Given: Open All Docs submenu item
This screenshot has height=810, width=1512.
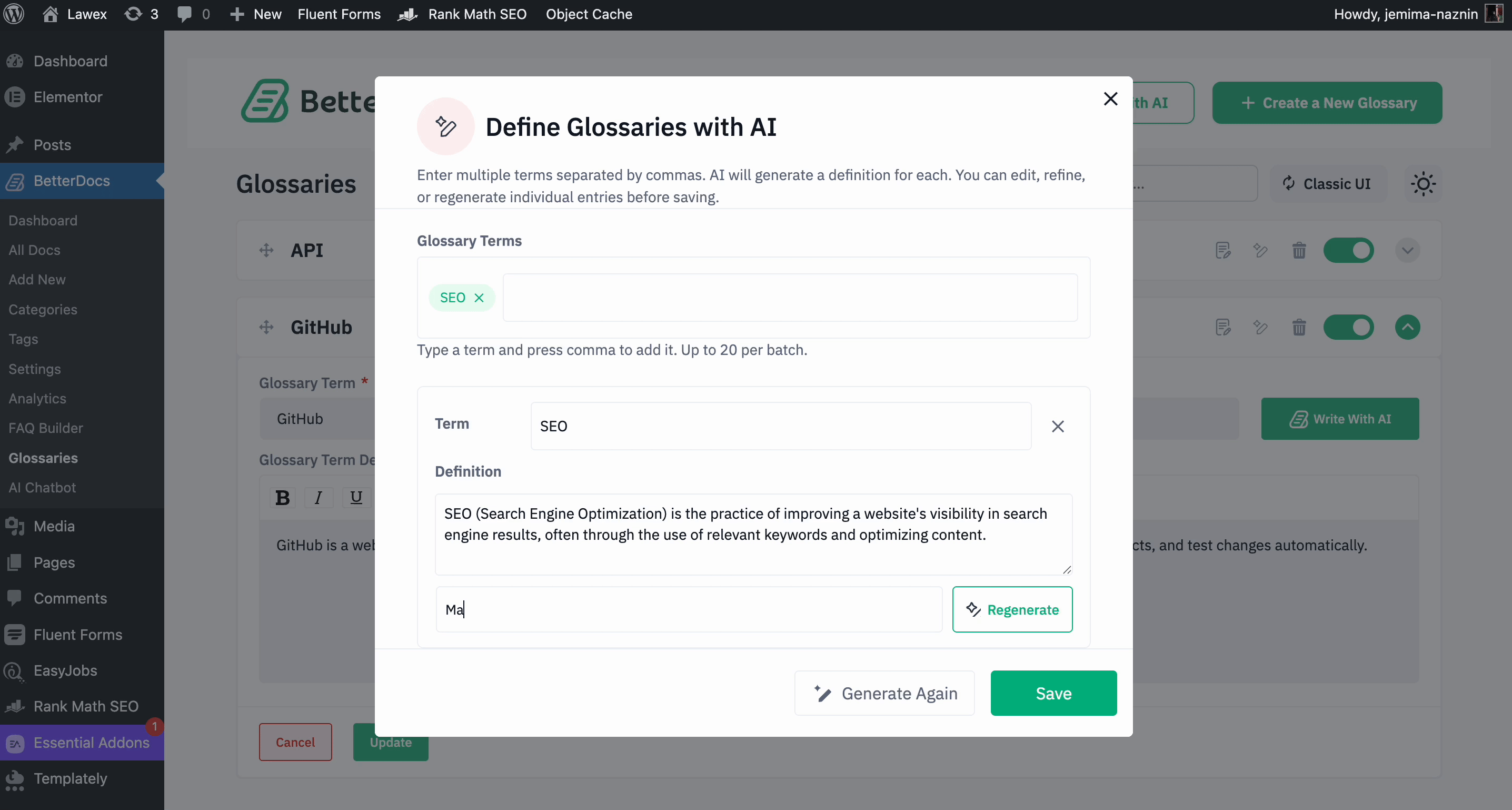Looking at the screenshot, I should (x=34, y=250).
